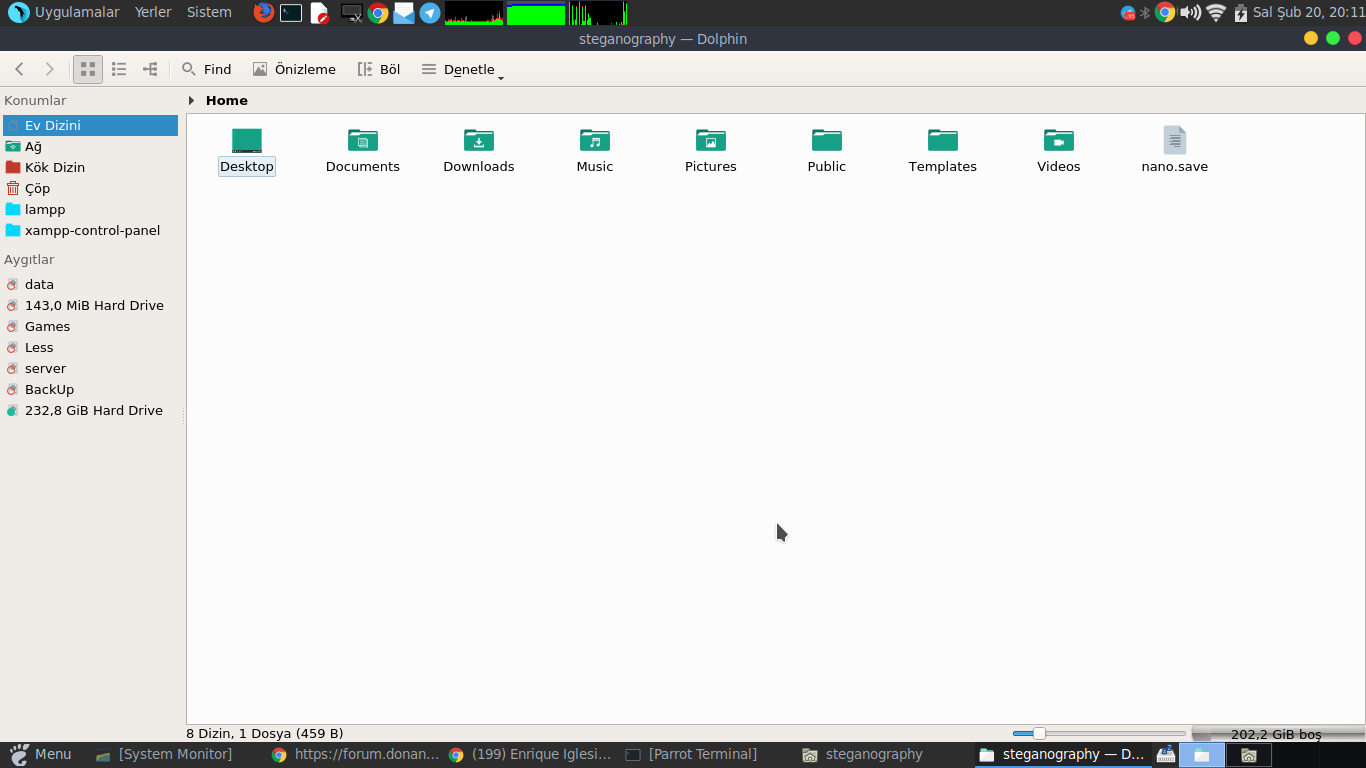Launch Firefox from top panel
The width and height of the screenshot is (1366, 768).
pos(263,12)
